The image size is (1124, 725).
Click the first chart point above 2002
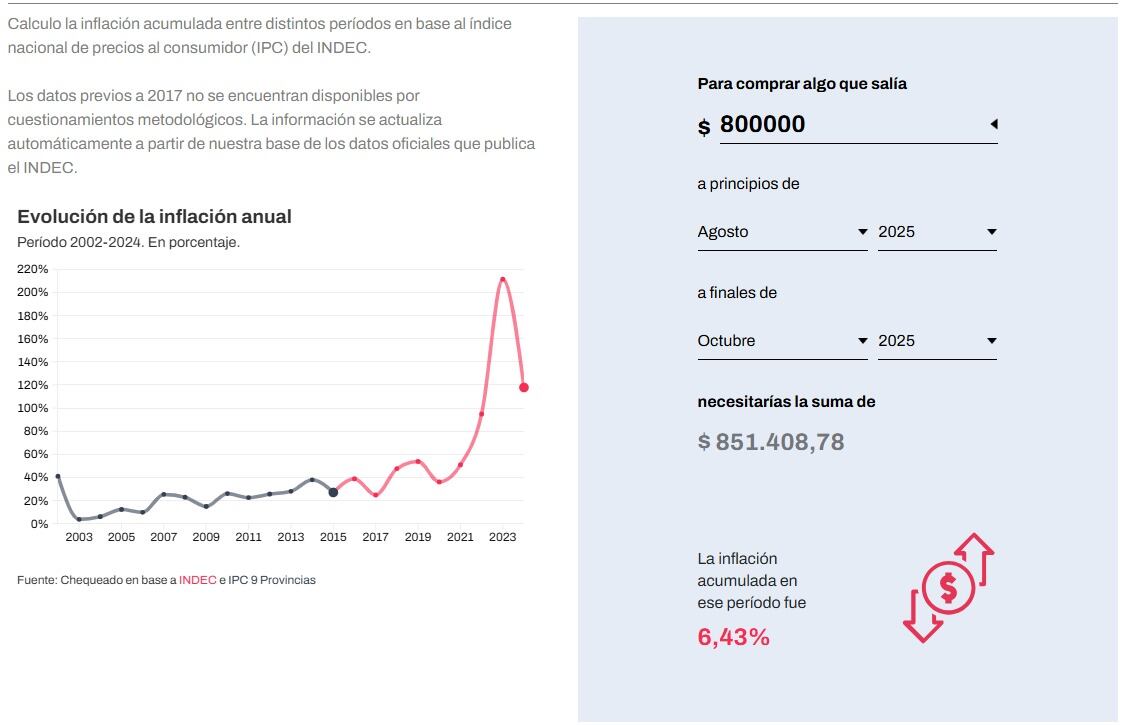click(x=58, y=477)
